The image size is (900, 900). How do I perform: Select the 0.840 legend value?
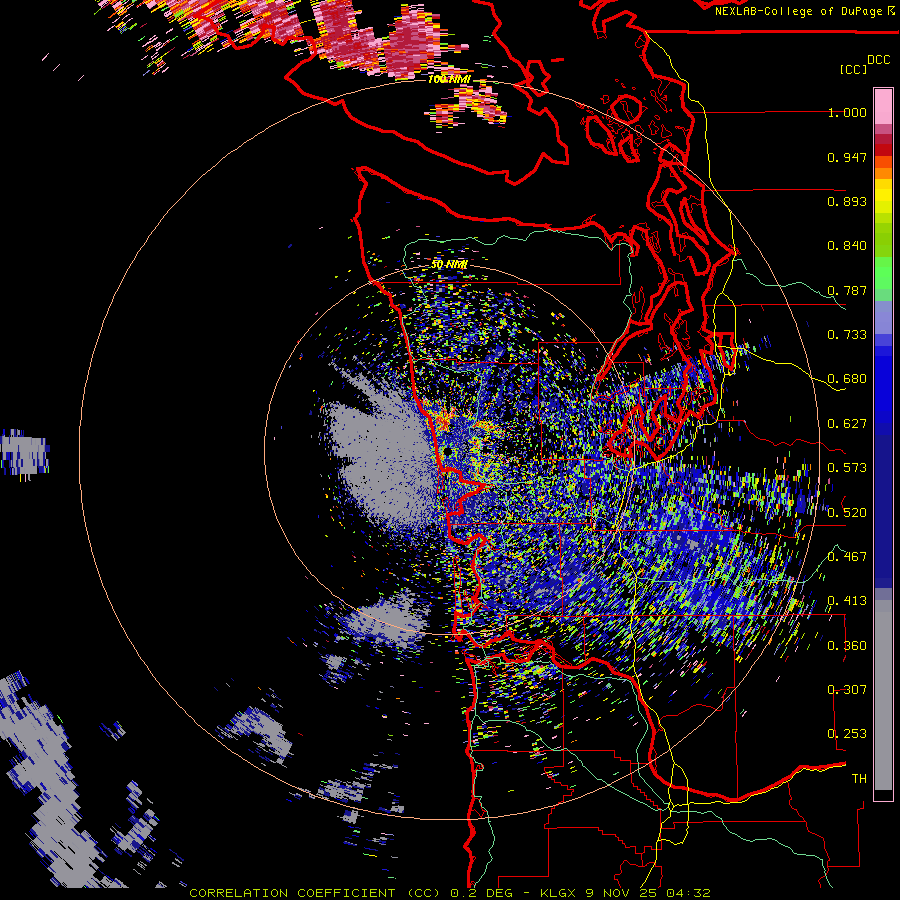[847, 246]
